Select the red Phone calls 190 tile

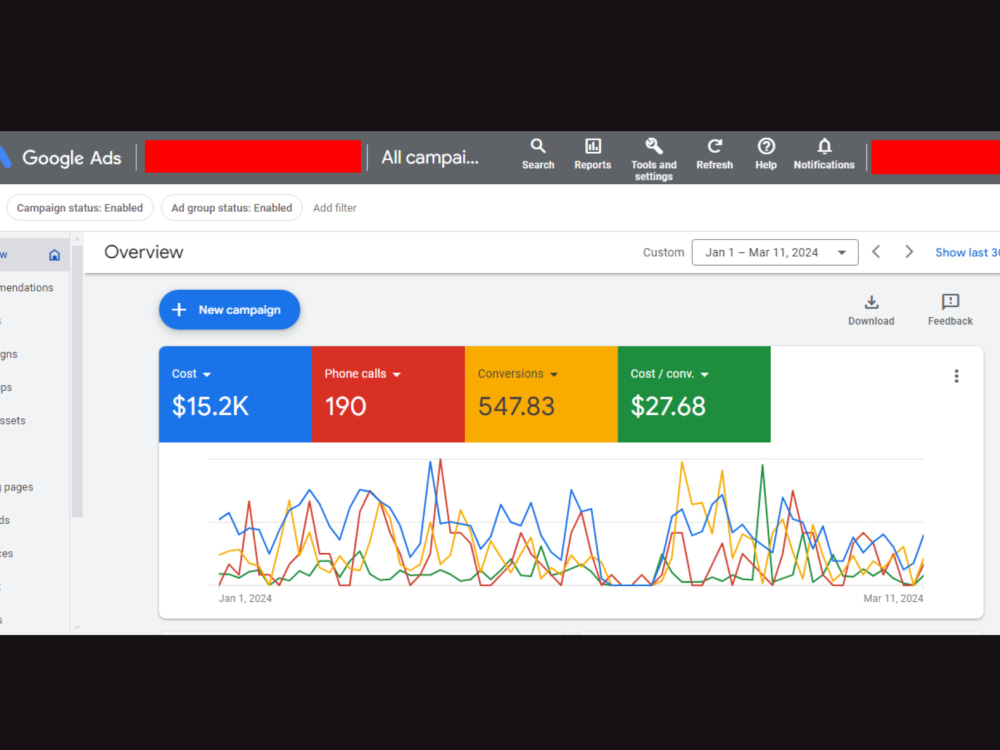coord(388,394)
